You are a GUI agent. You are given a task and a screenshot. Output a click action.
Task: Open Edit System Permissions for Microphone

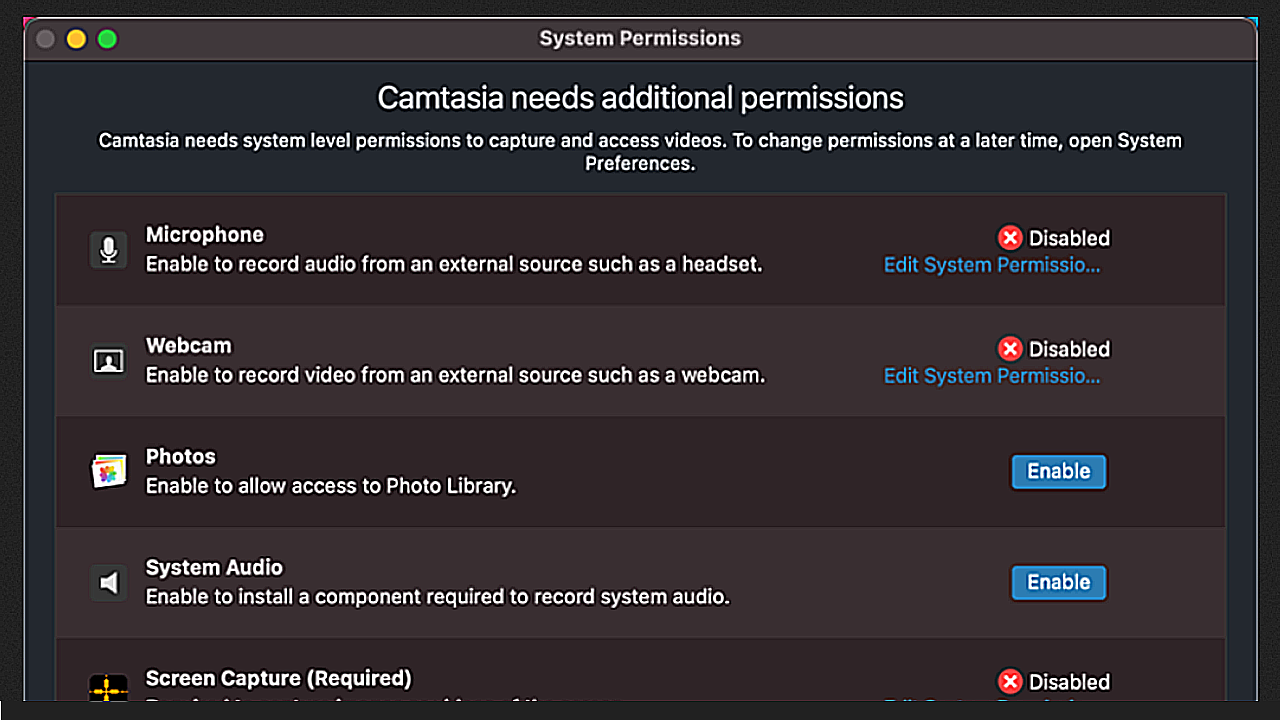tap(991, 265)
